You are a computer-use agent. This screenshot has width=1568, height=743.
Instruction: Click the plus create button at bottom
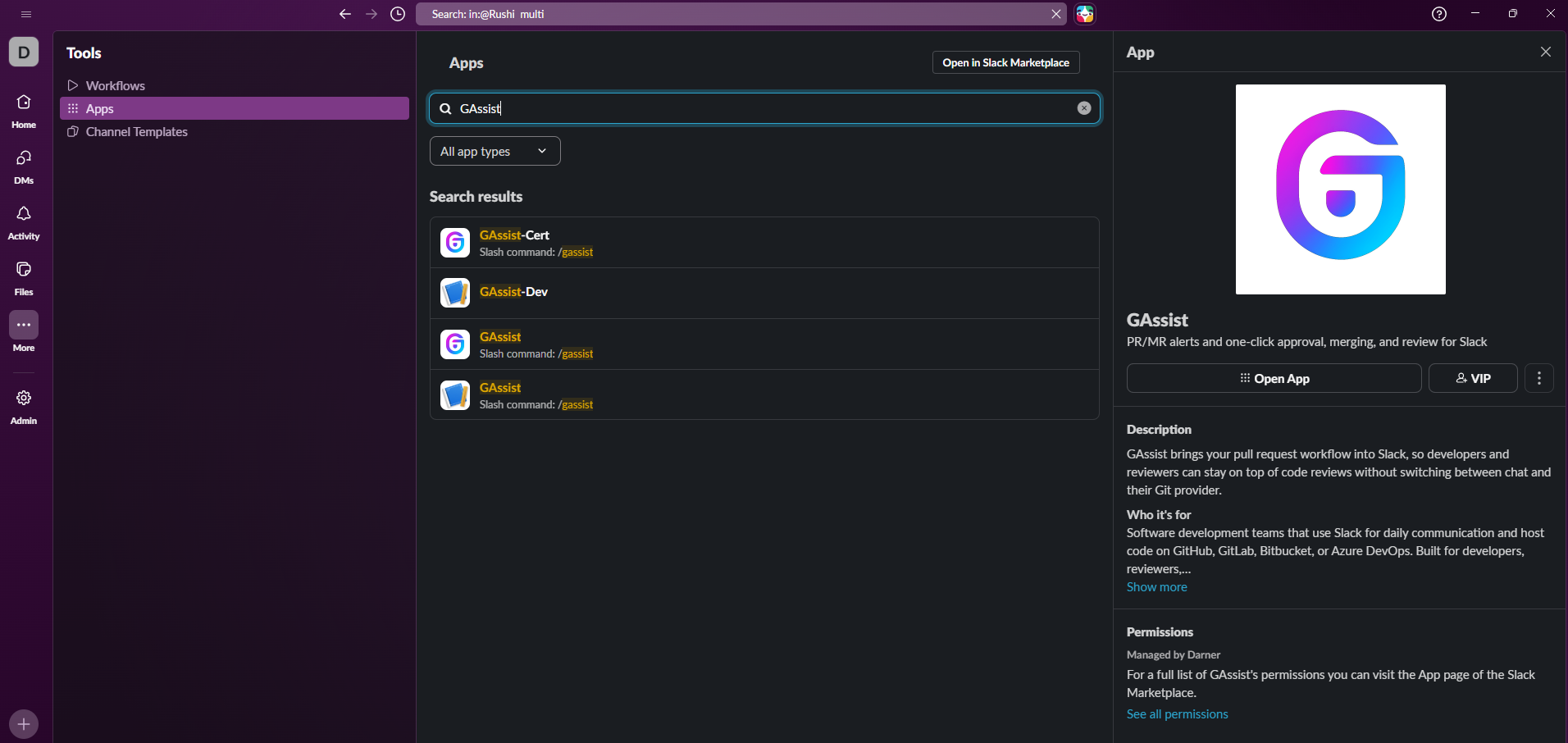tap(24, 724)
